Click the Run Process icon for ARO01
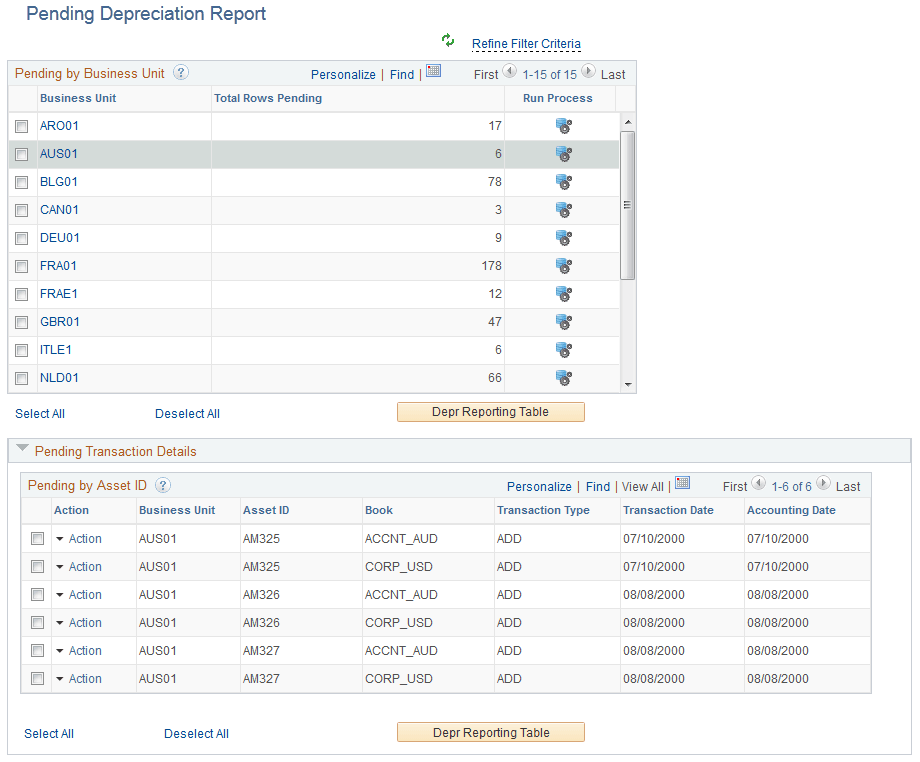920x762 pixels. 563,125
